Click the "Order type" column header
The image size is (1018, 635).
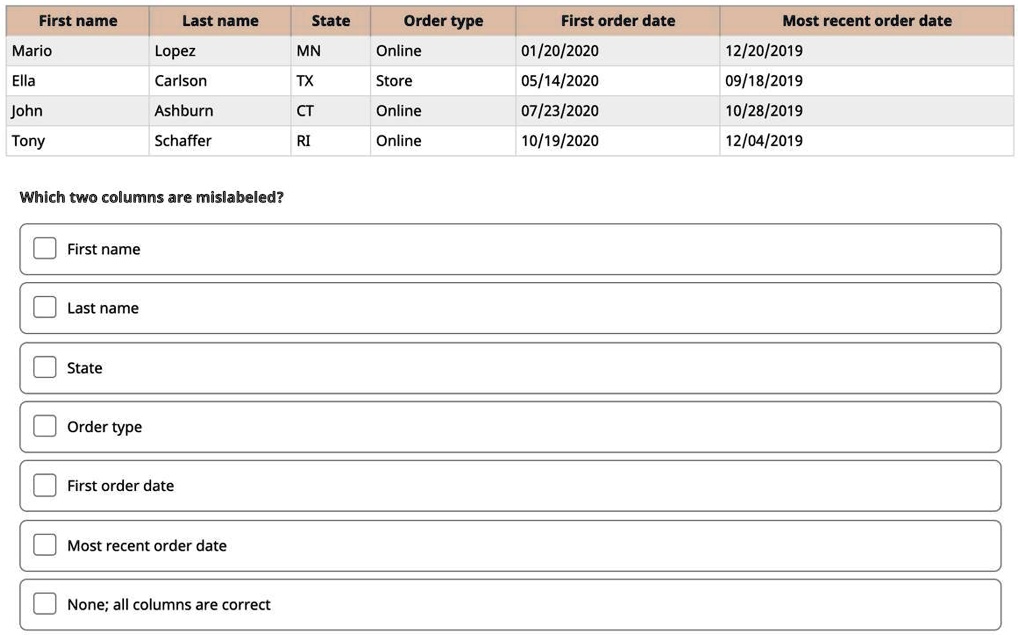point(443,21)
